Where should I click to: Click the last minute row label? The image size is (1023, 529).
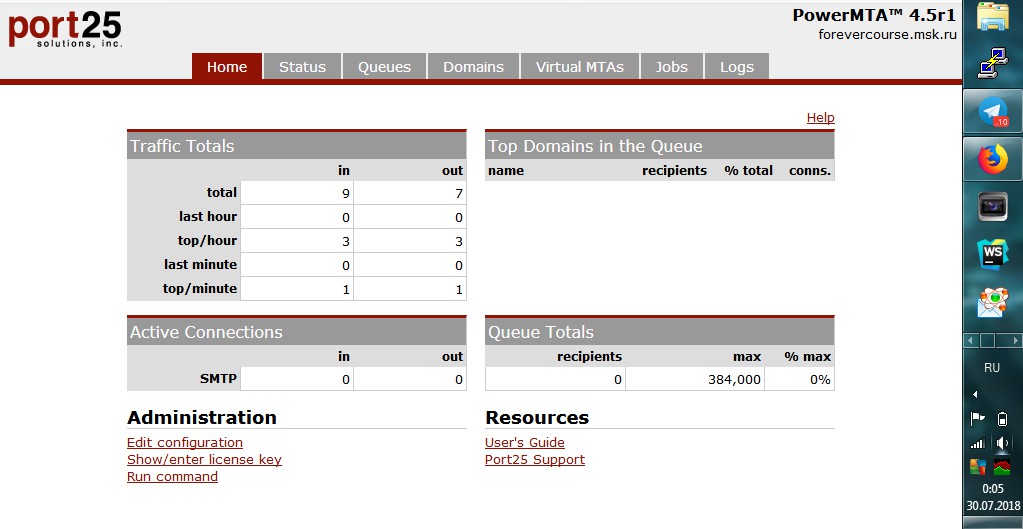(x=200, y=265)
